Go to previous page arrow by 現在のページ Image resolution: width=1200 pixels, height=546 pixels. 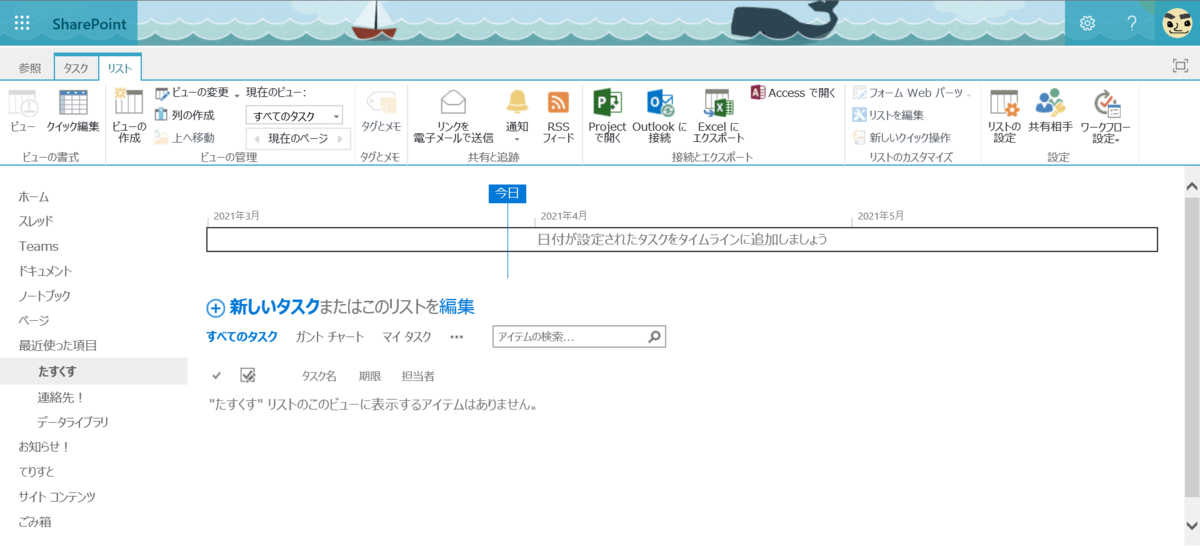pyautogui.click(x=258, y=139)
